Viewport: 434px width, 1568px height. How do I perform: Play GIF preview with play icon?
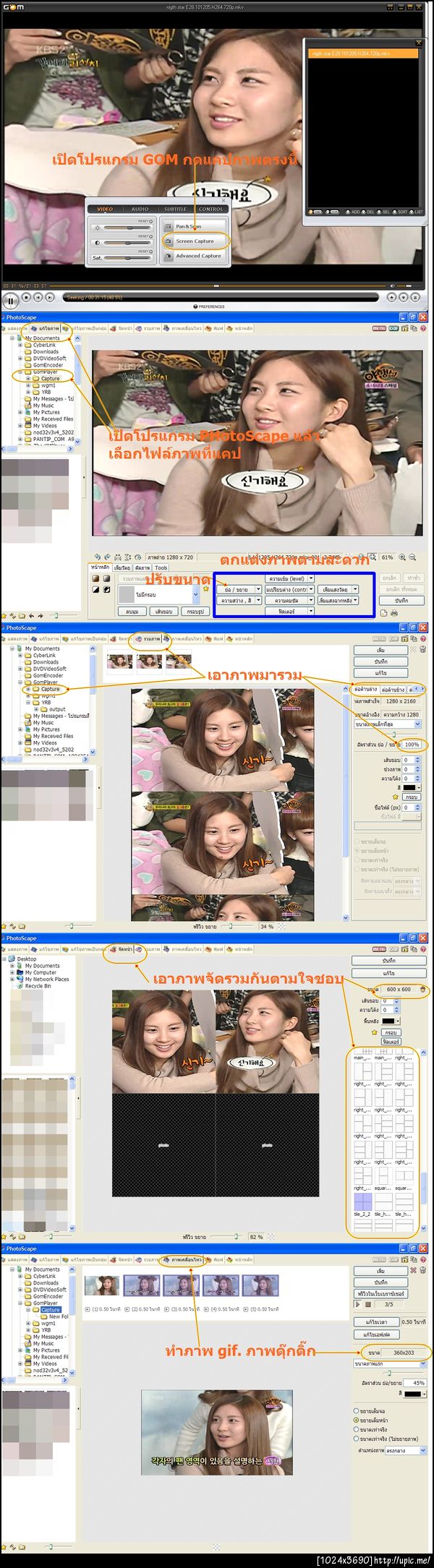[357, 1305]
